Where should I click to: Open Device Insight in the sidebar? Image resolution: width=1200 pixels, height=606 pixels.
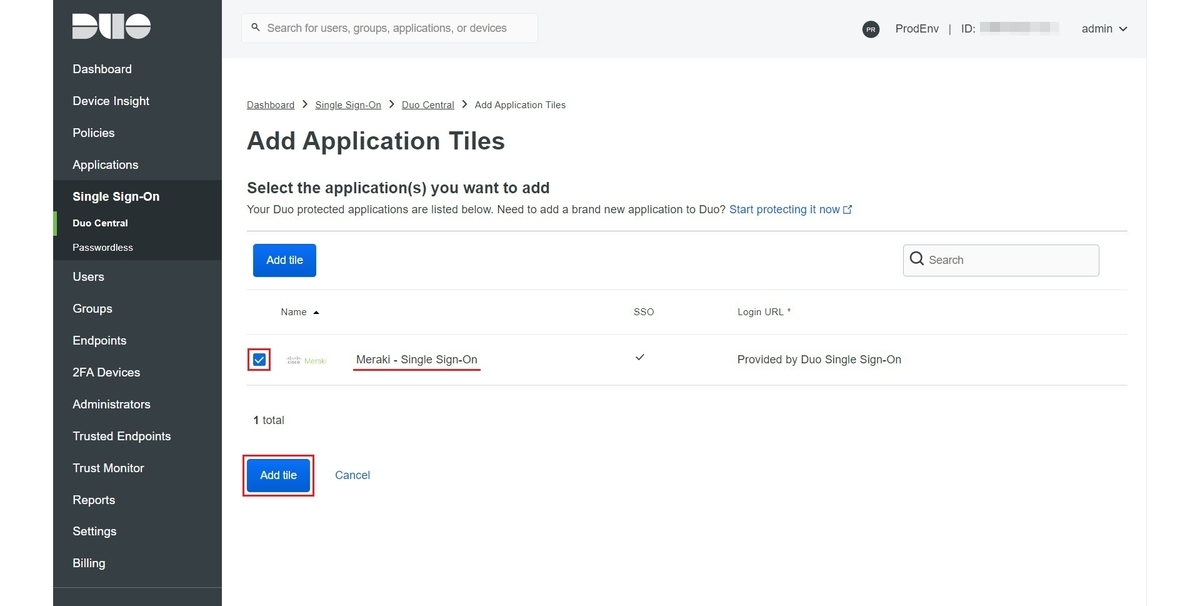tap(111, 101)
